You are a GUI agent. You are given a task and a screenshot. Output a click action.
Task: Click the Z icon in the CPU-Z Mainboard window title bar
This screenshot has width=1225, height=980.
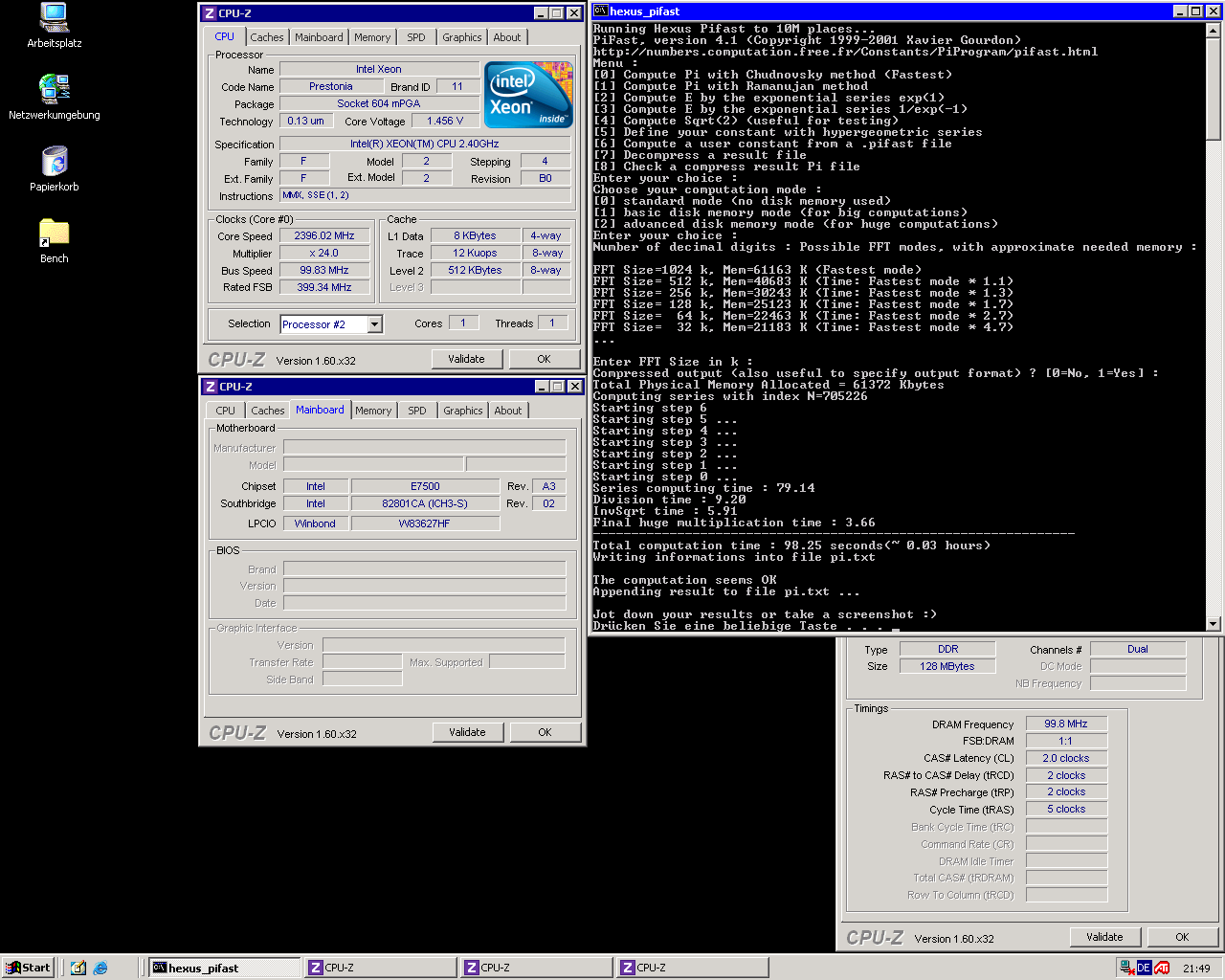[x=211, y=387]
